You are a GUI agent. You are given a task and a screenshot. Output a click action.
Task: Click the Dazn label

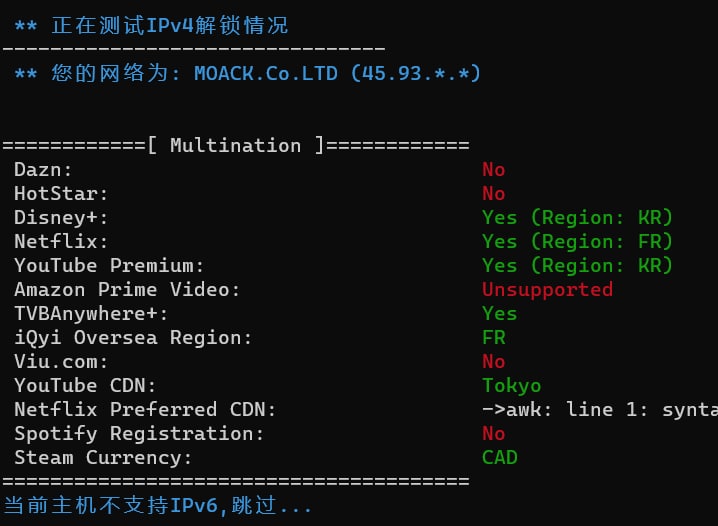[x=43, y=169]
